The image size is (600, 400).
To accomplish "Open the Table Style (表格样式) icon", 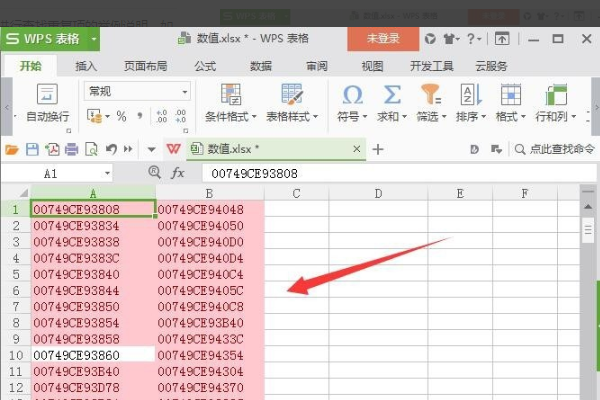I will coord(292,94).
